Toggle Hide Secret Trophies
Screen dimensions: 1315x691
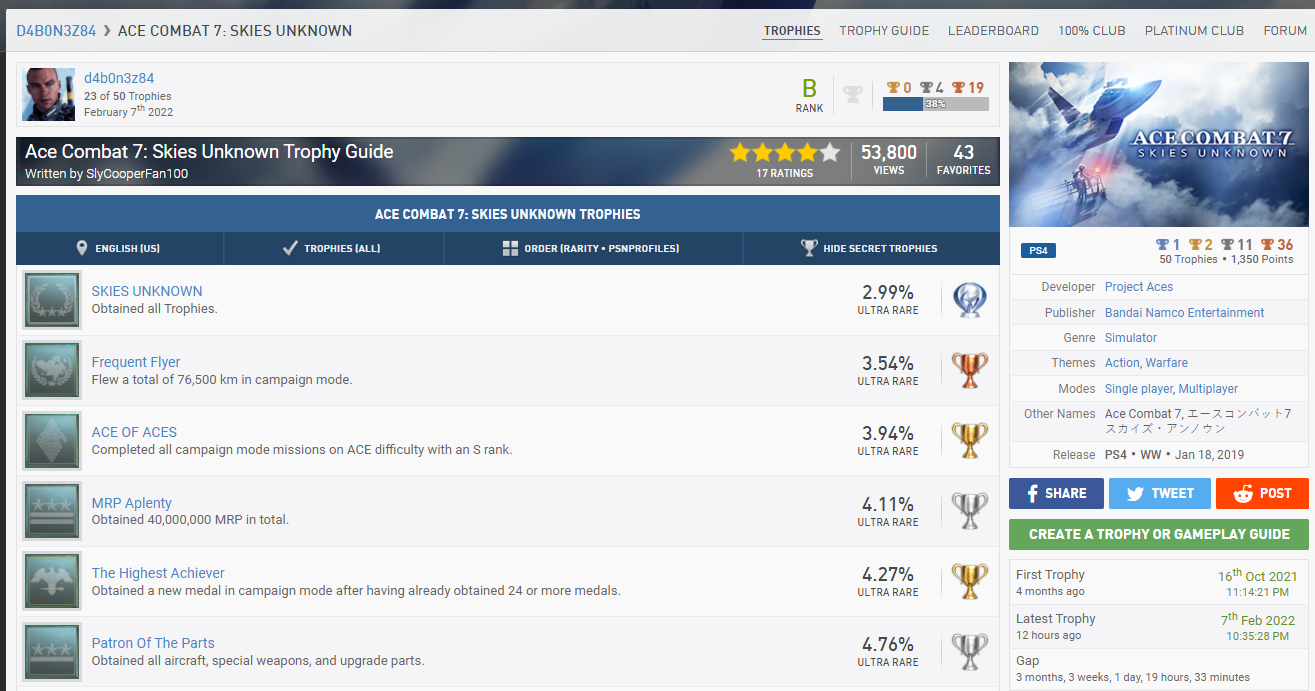tap(871, 248)
